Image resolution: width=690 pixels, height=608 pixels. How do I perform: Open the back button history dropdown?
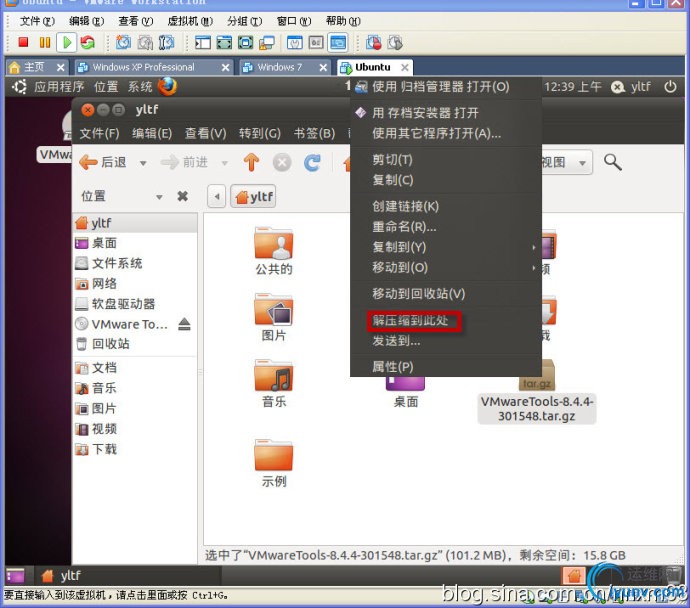tap(143, 163)
